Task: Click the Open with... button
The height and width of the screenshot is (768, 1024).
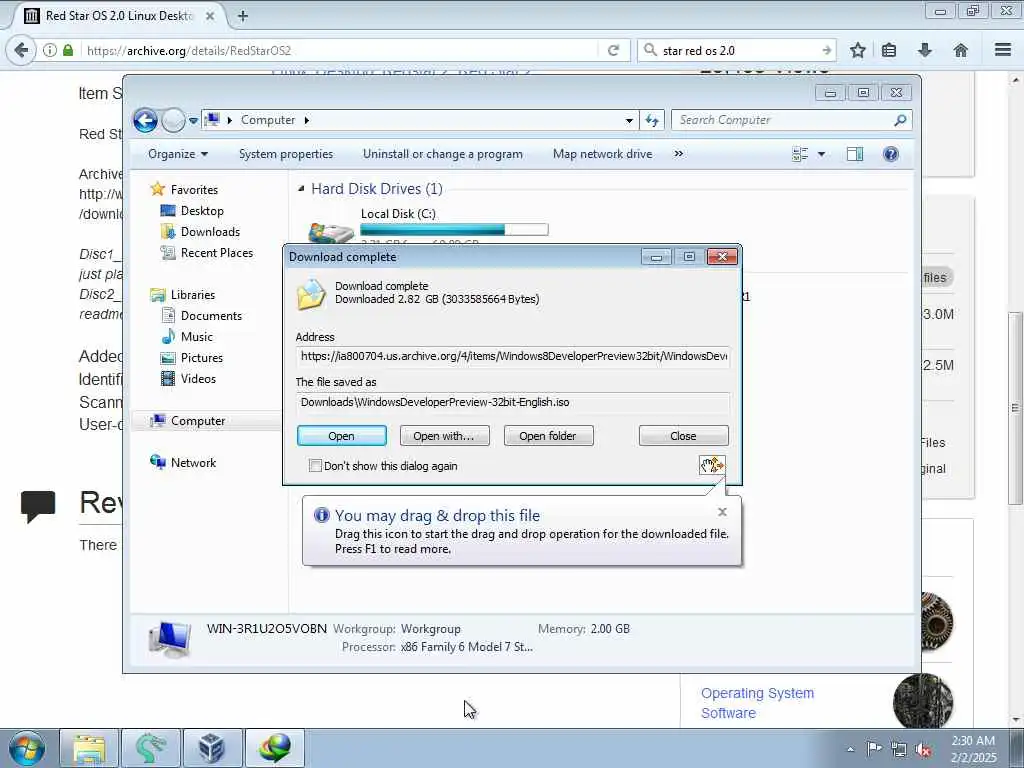Action: pos(444,436)
